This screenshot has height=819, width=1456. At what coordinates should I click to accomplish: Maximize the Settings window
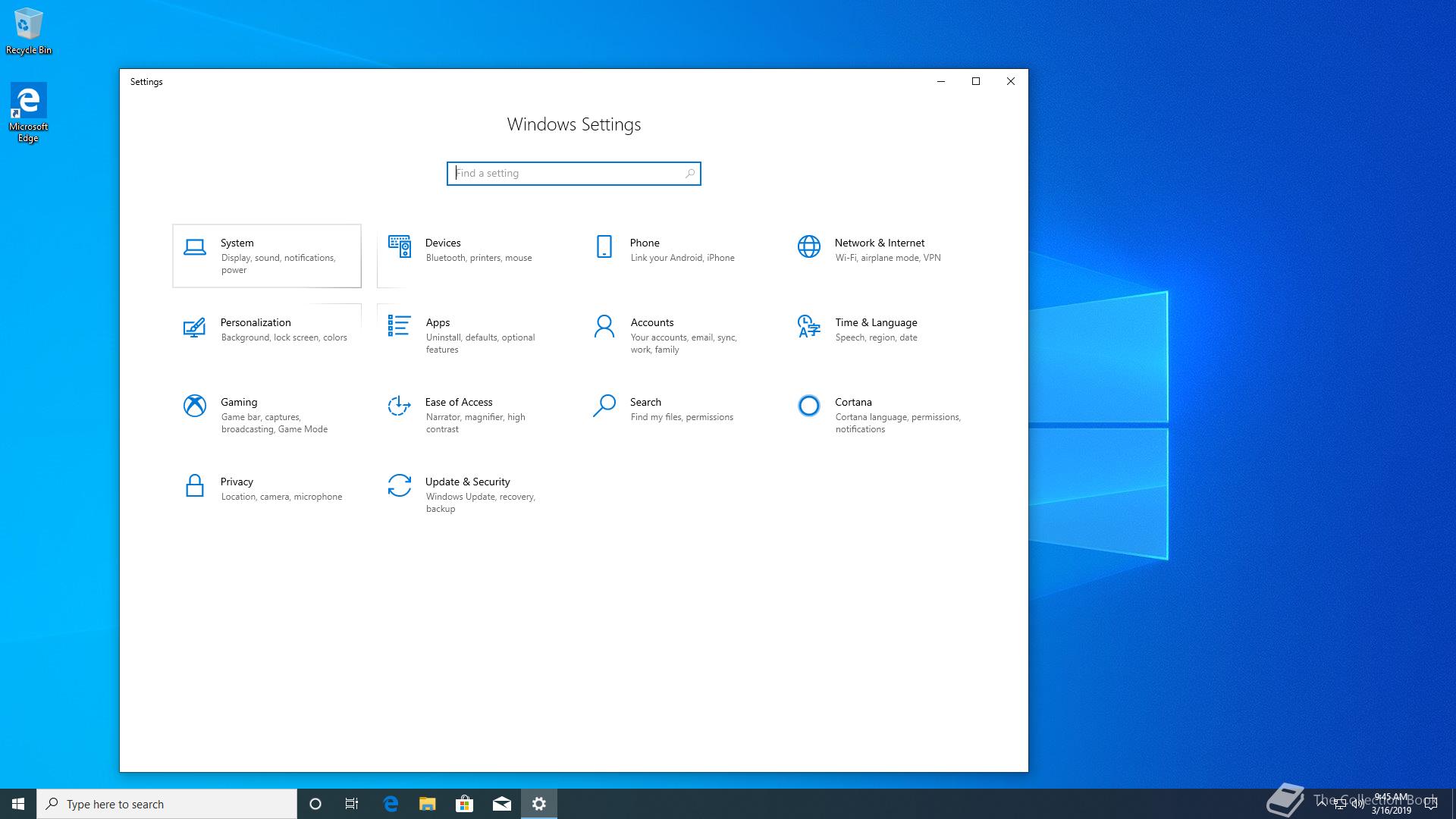click(x=976, y=81)
